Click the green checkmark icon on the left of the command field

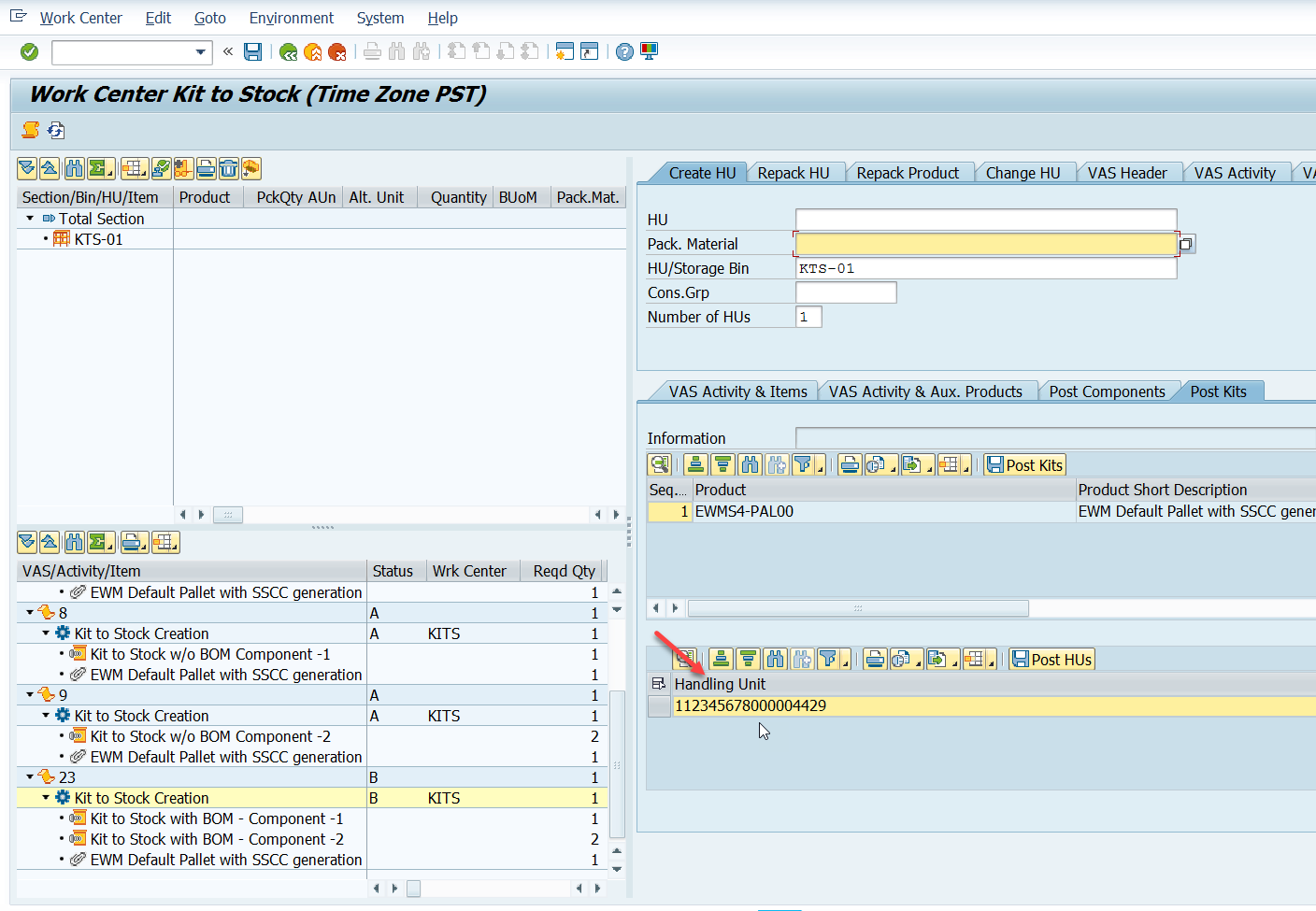pos(30,51)
